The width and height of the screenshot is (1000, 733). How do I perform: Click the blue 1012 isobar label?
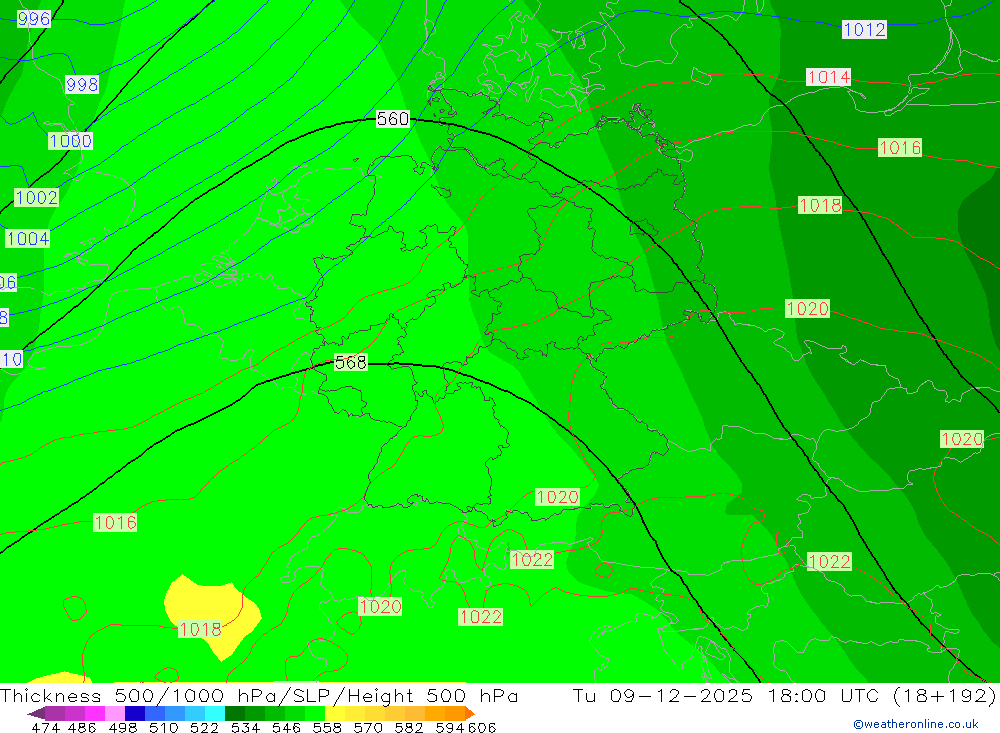(864, 29)
